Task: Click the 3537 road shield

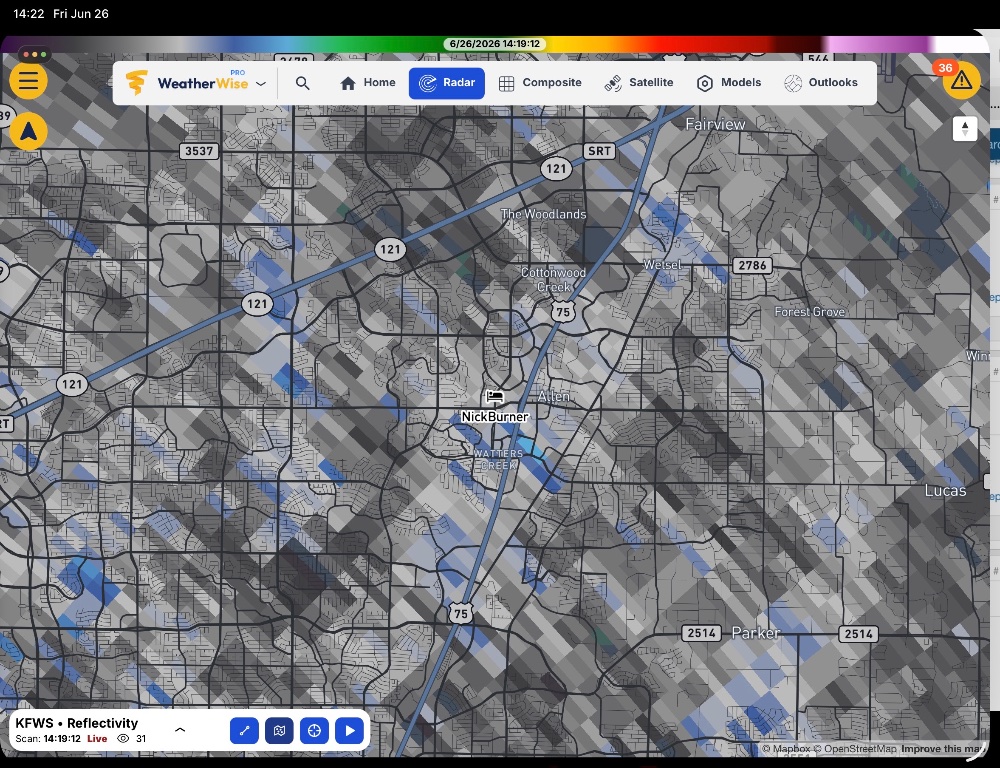Action: [x=199, y=151]
